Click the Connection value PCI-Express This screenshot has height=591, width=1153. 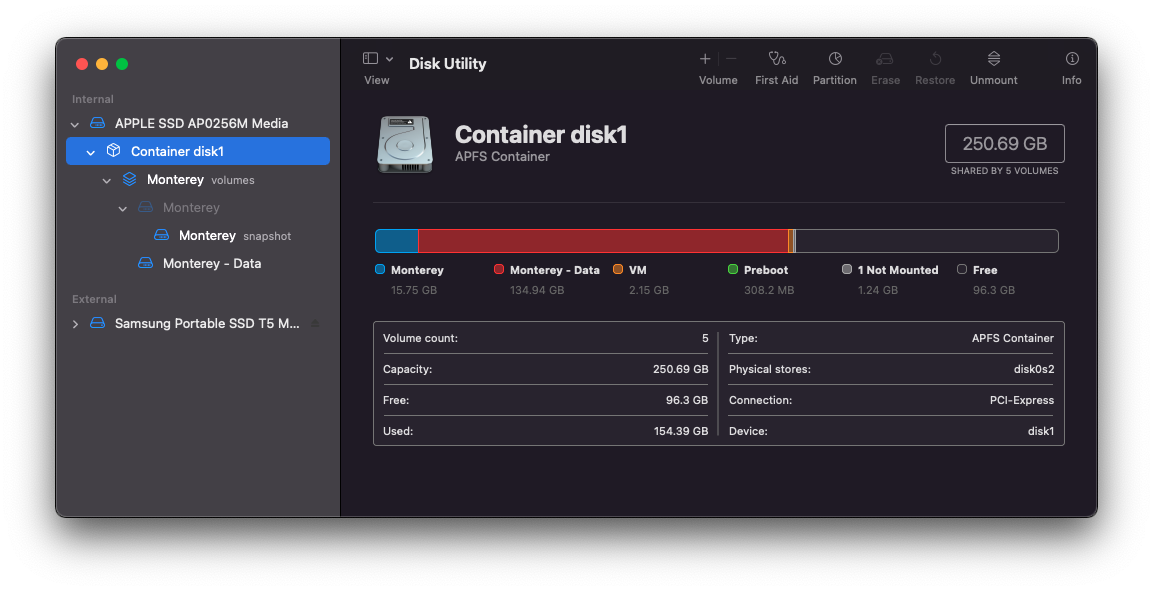pos(1021,400)
